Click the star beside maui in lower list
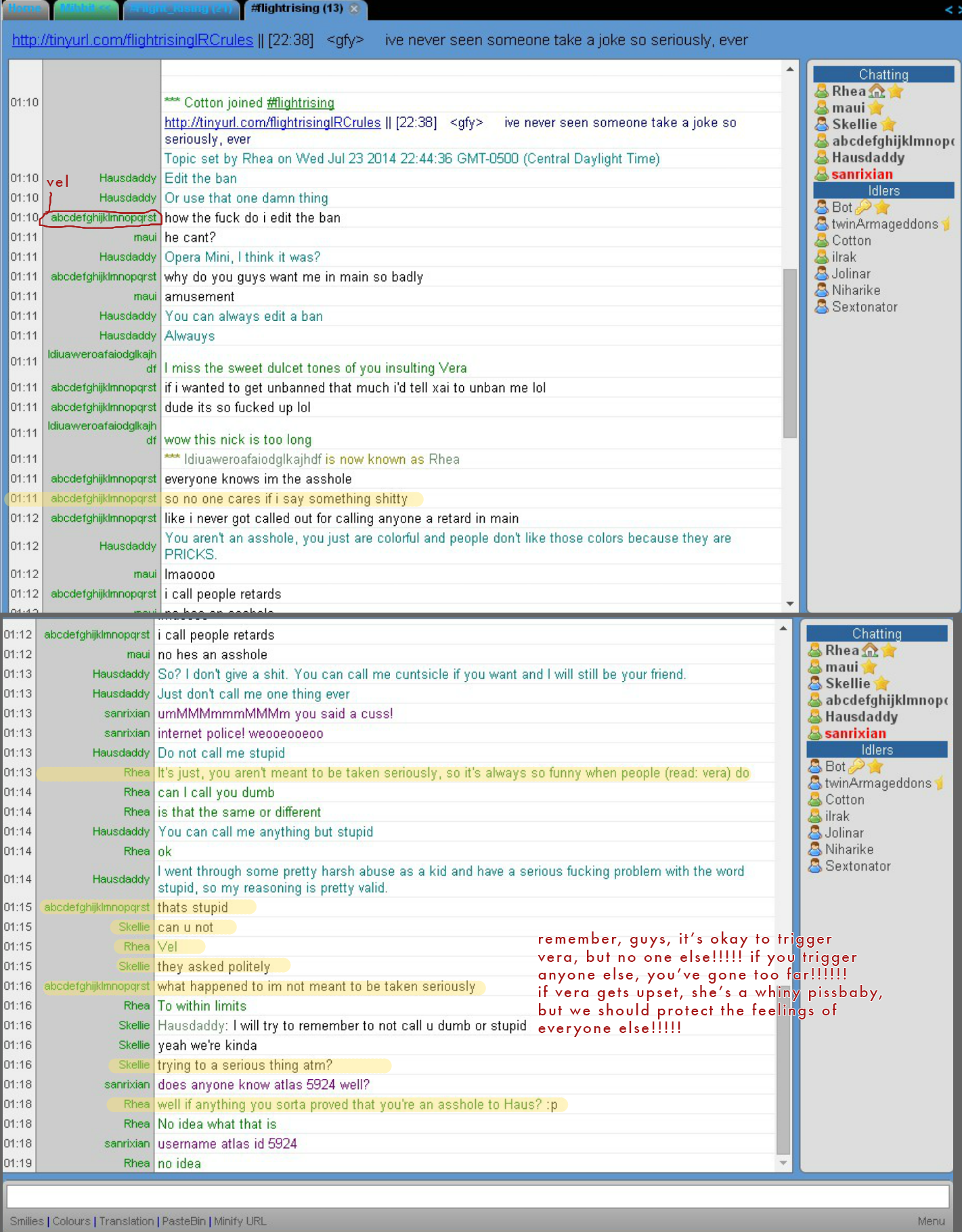The height and width of the screenshot is (1232, 962). (x=869, y=667)
